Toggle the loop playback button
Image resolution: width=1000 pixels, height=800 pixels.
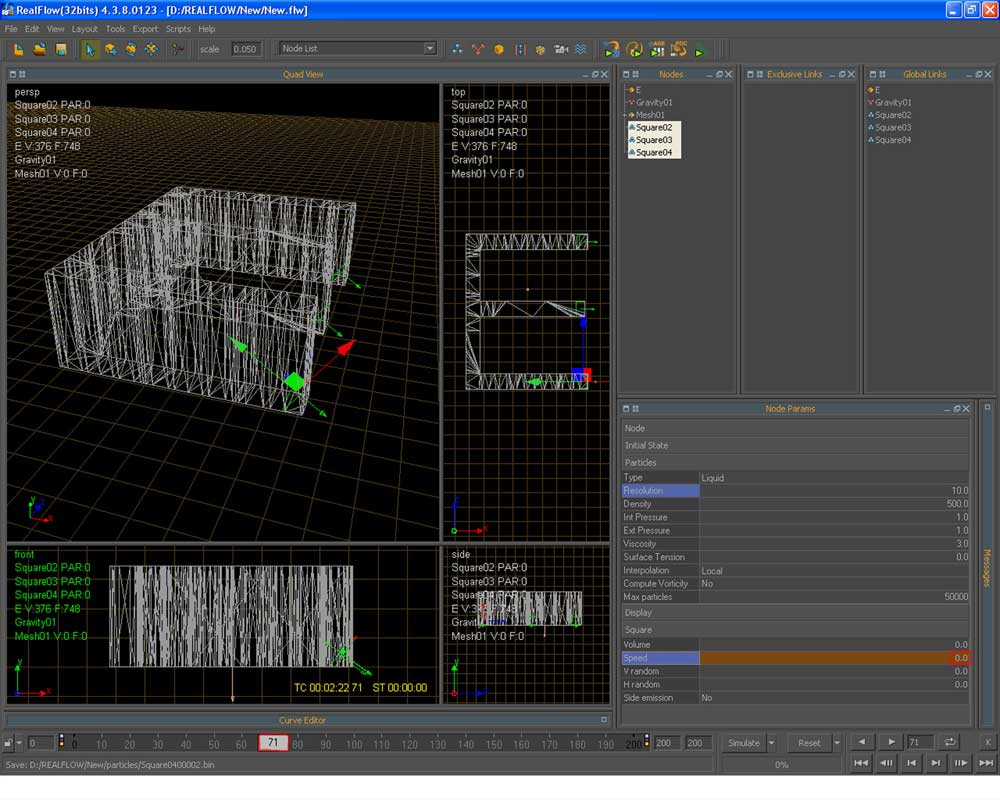coord(950,742)
